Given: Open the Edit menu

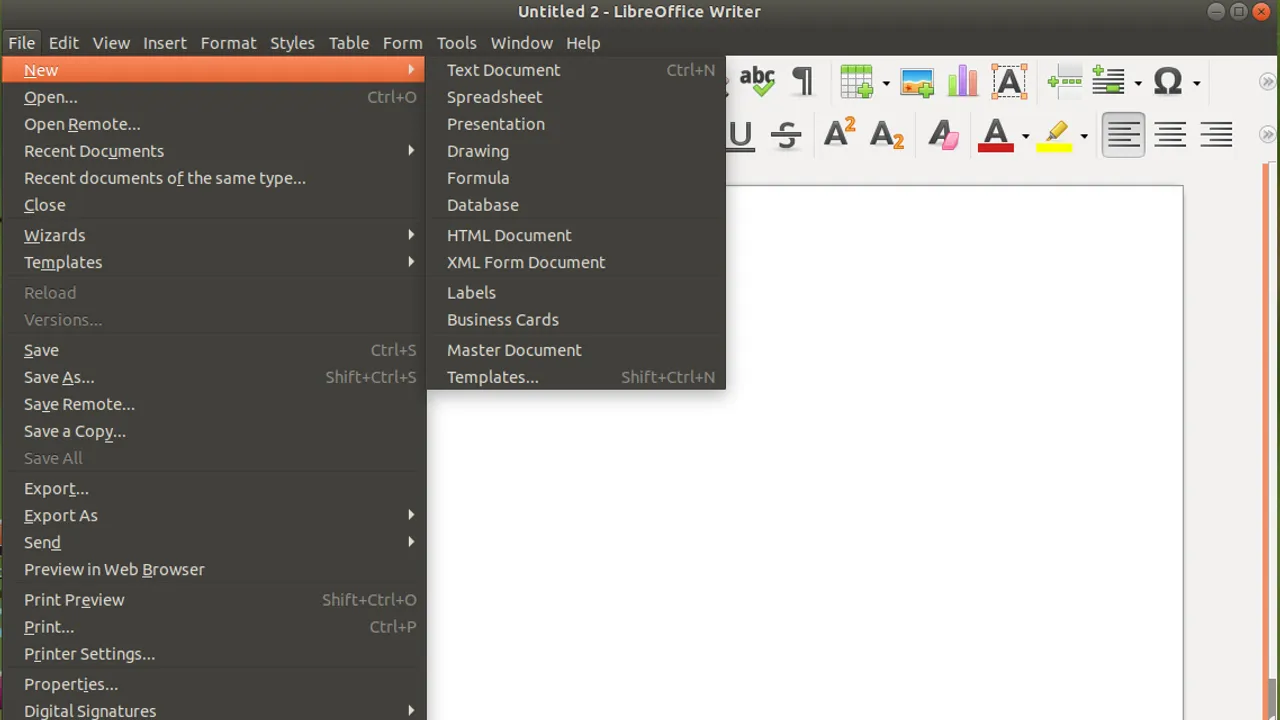Looking at the screenshot, I should point(63,43).
